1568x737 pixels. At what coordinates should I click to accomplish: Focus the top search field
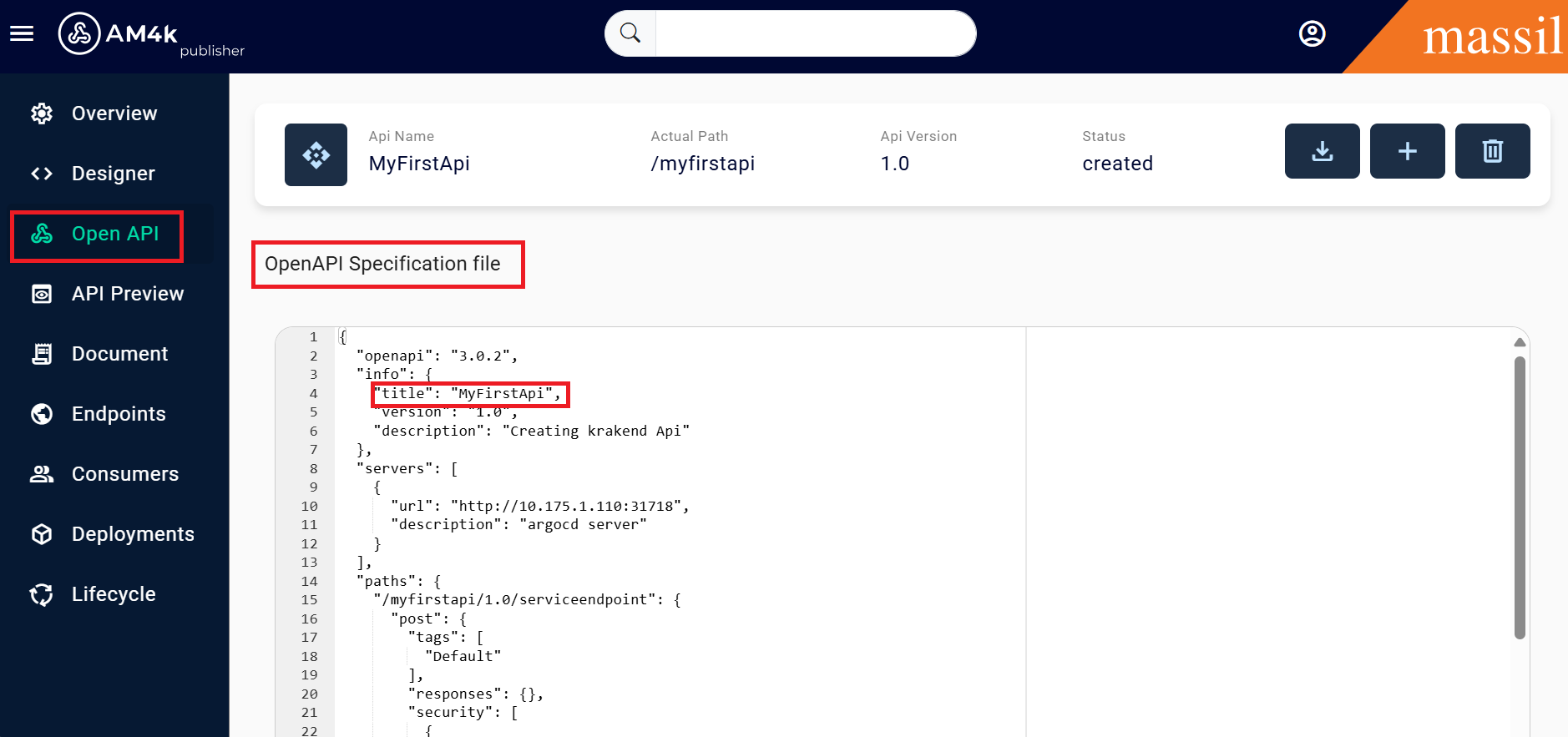815,33
